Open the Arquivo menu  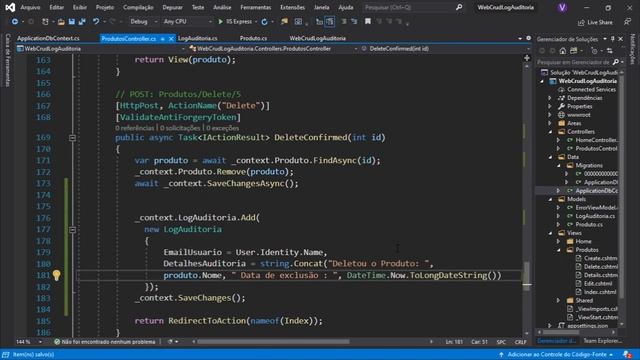pyautogui.click(x=30, y=7)
